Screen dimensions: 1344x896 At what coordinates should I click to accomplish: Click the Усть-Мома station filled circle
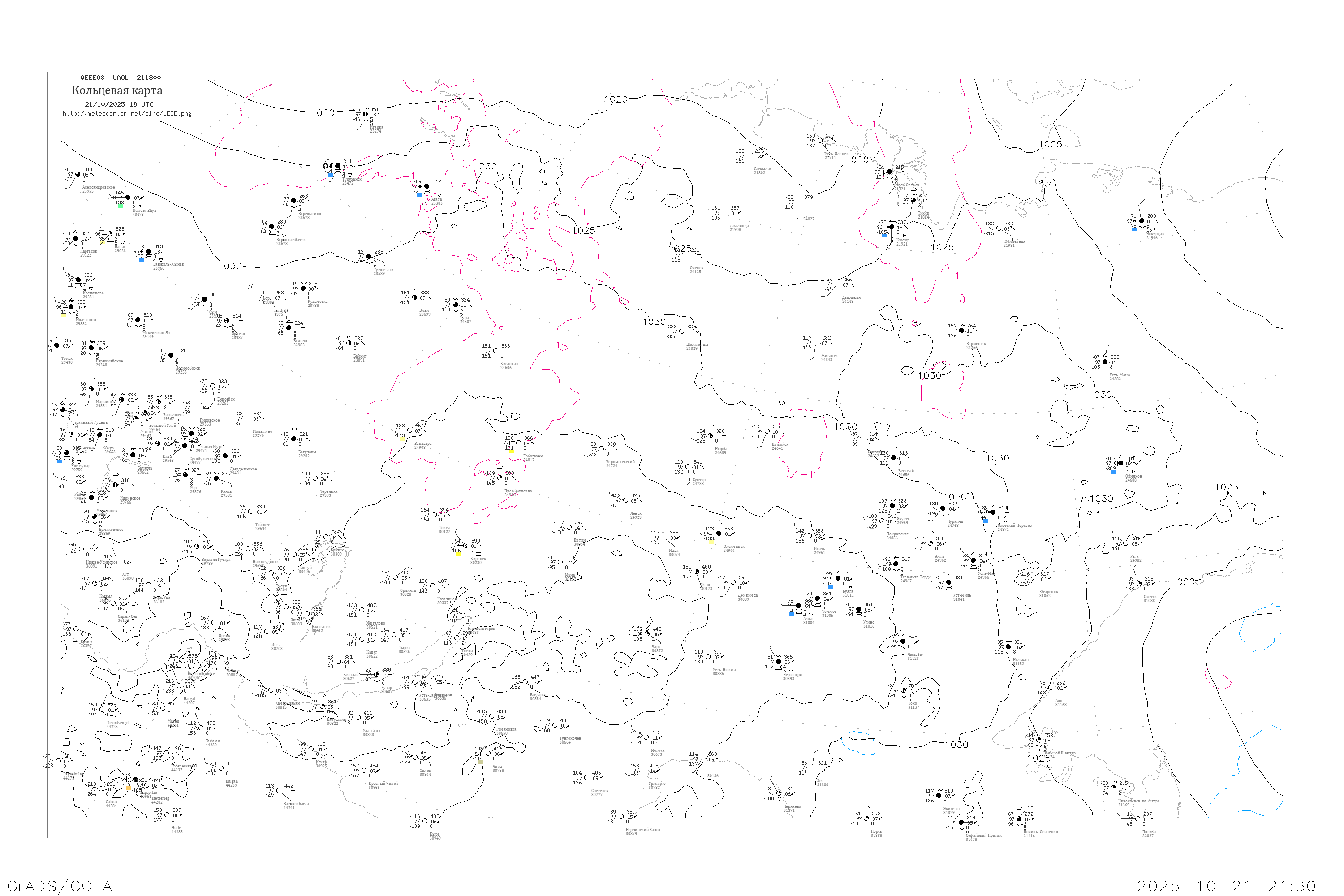coord(1105,362)
